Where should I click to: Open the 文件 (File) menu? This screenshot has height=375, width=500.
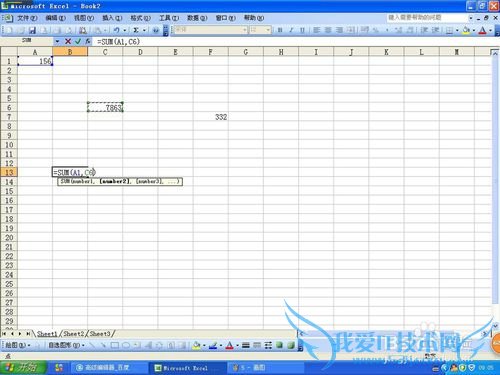click(x=27, y=18)
